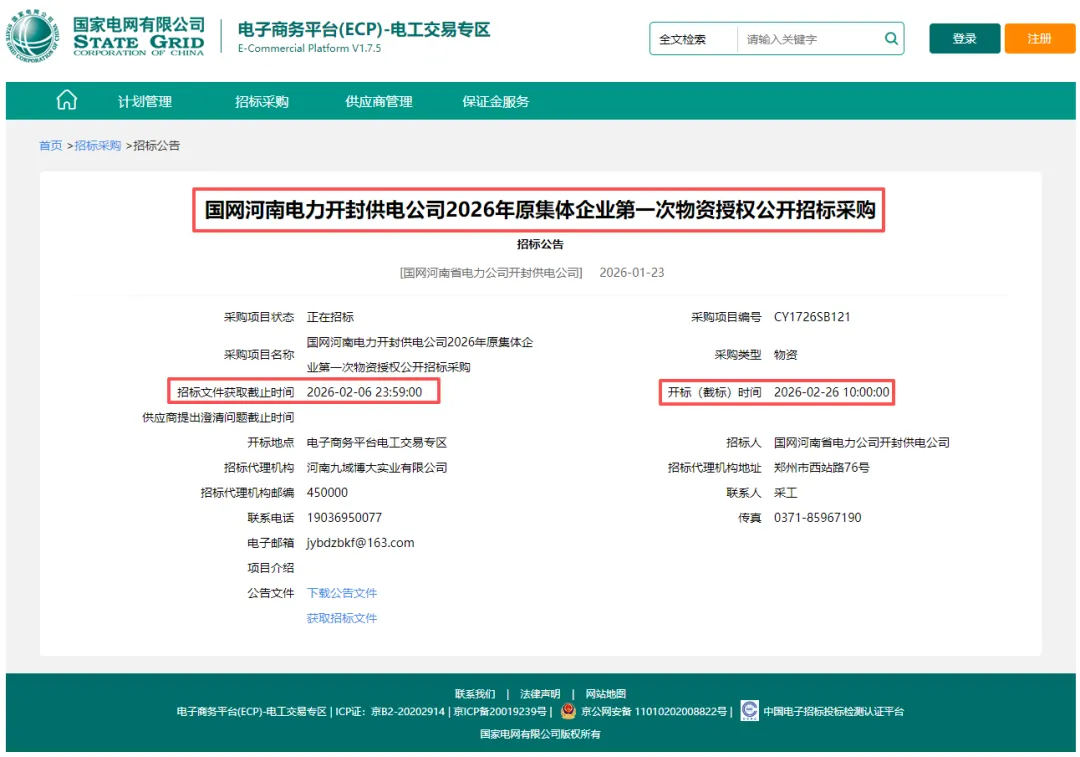Image resolution: width=1080 pixels, height=757 pixels.
Task: Open 网站地图 footer link
Action: pos(605,694)
